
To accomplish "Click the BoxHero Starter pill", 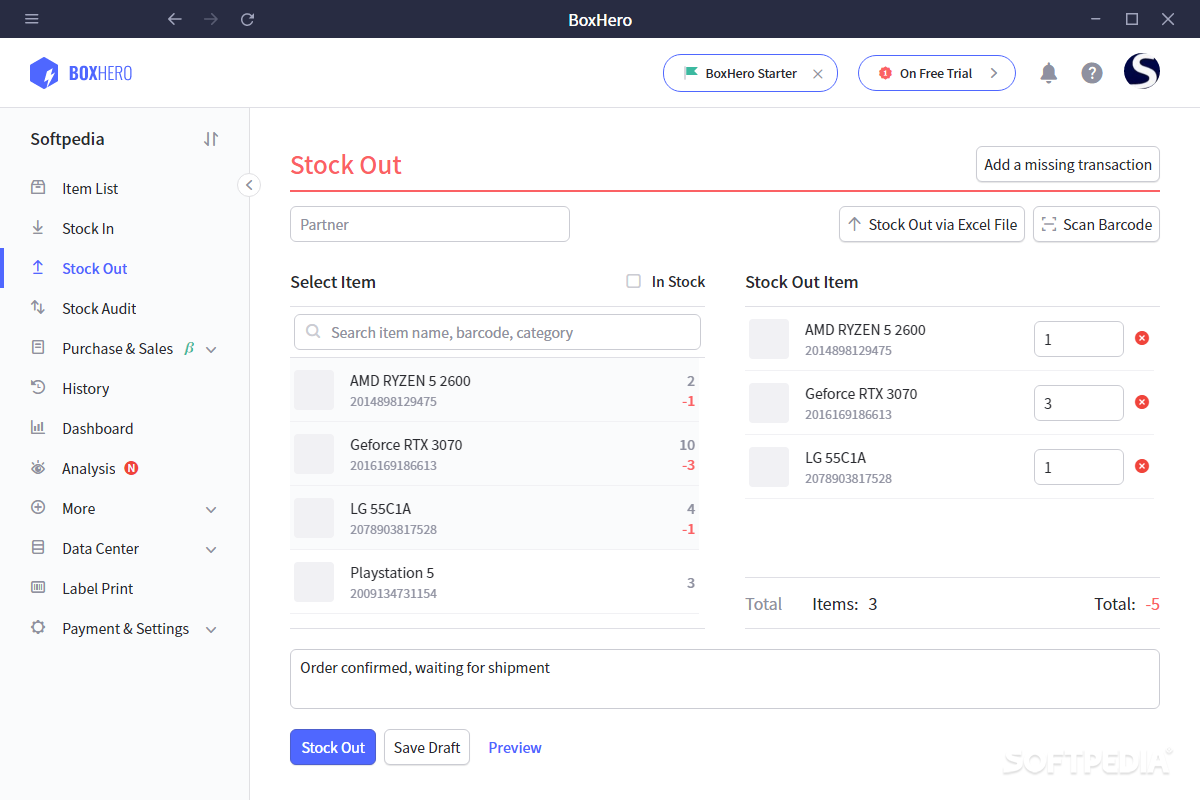I will [x=750, y=73].
